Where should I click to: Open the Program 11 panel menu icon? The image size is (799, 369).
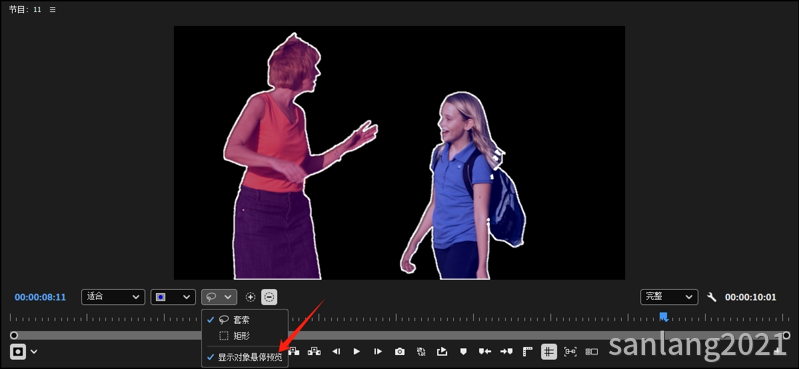tap(52, 10)
